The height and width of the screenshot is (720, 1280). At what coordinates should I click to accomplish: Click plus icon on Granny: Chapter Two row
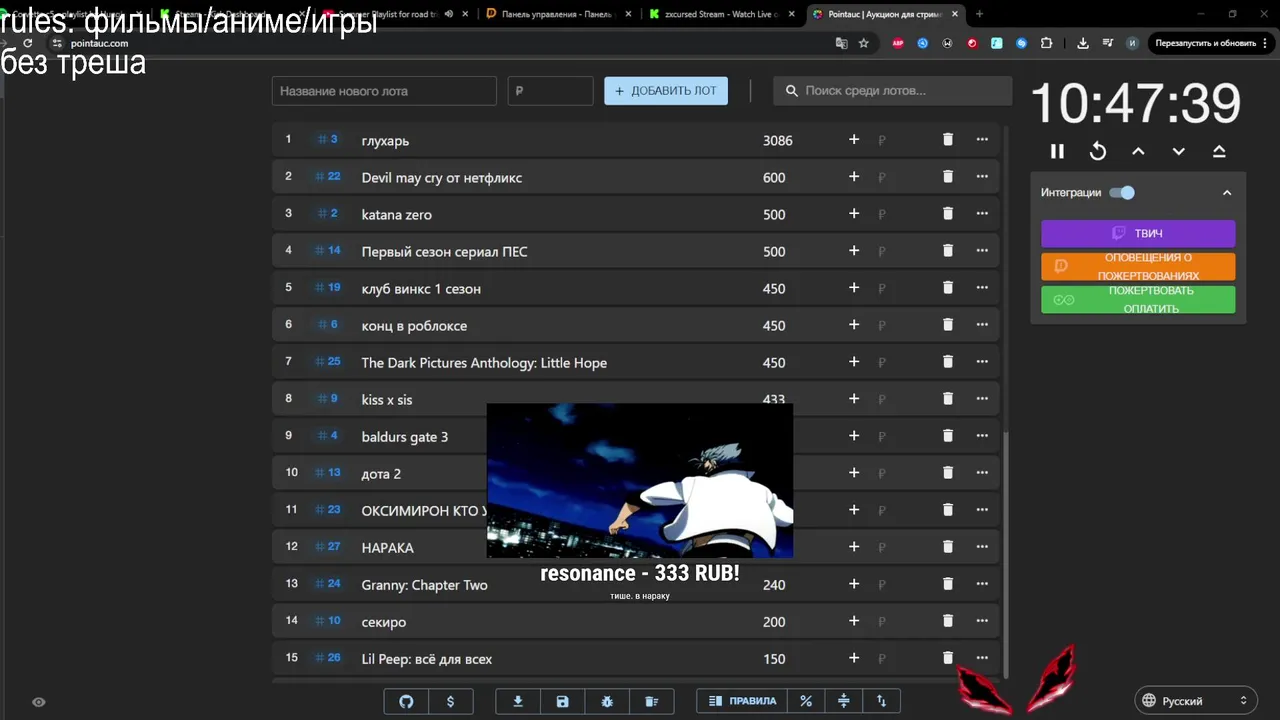854,584
